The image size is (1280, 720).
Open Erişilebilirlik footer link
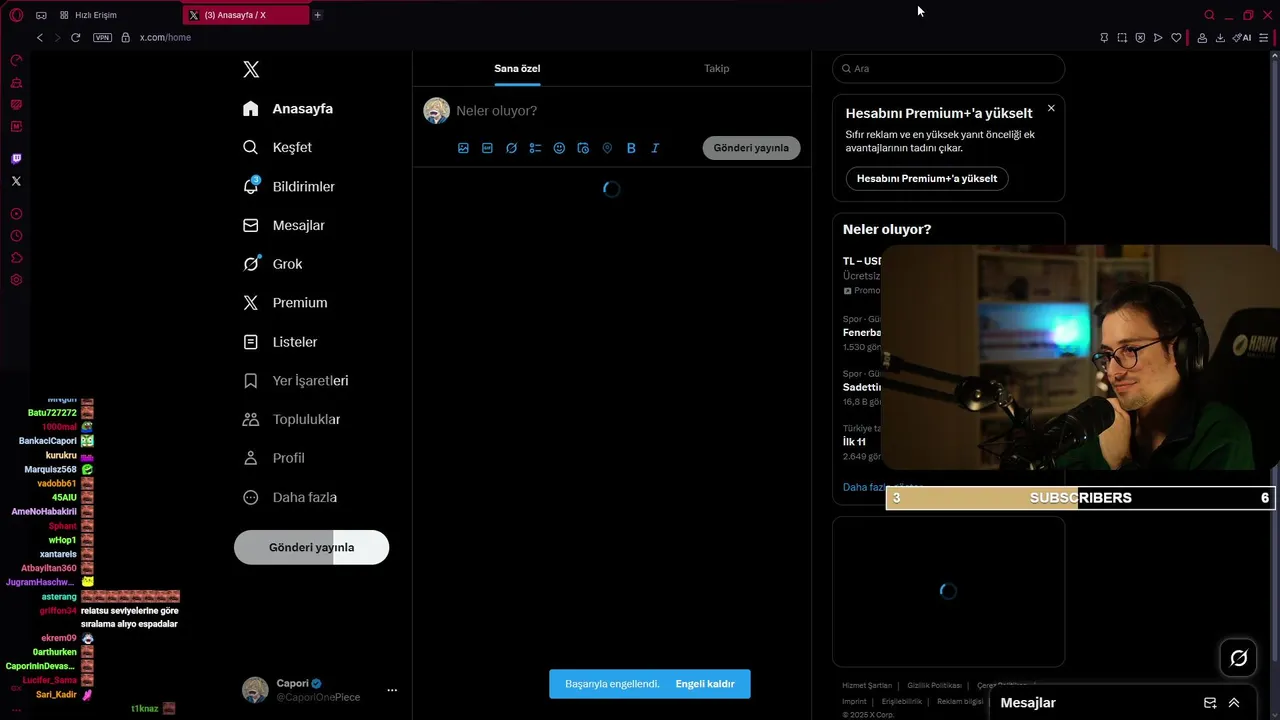902,701
